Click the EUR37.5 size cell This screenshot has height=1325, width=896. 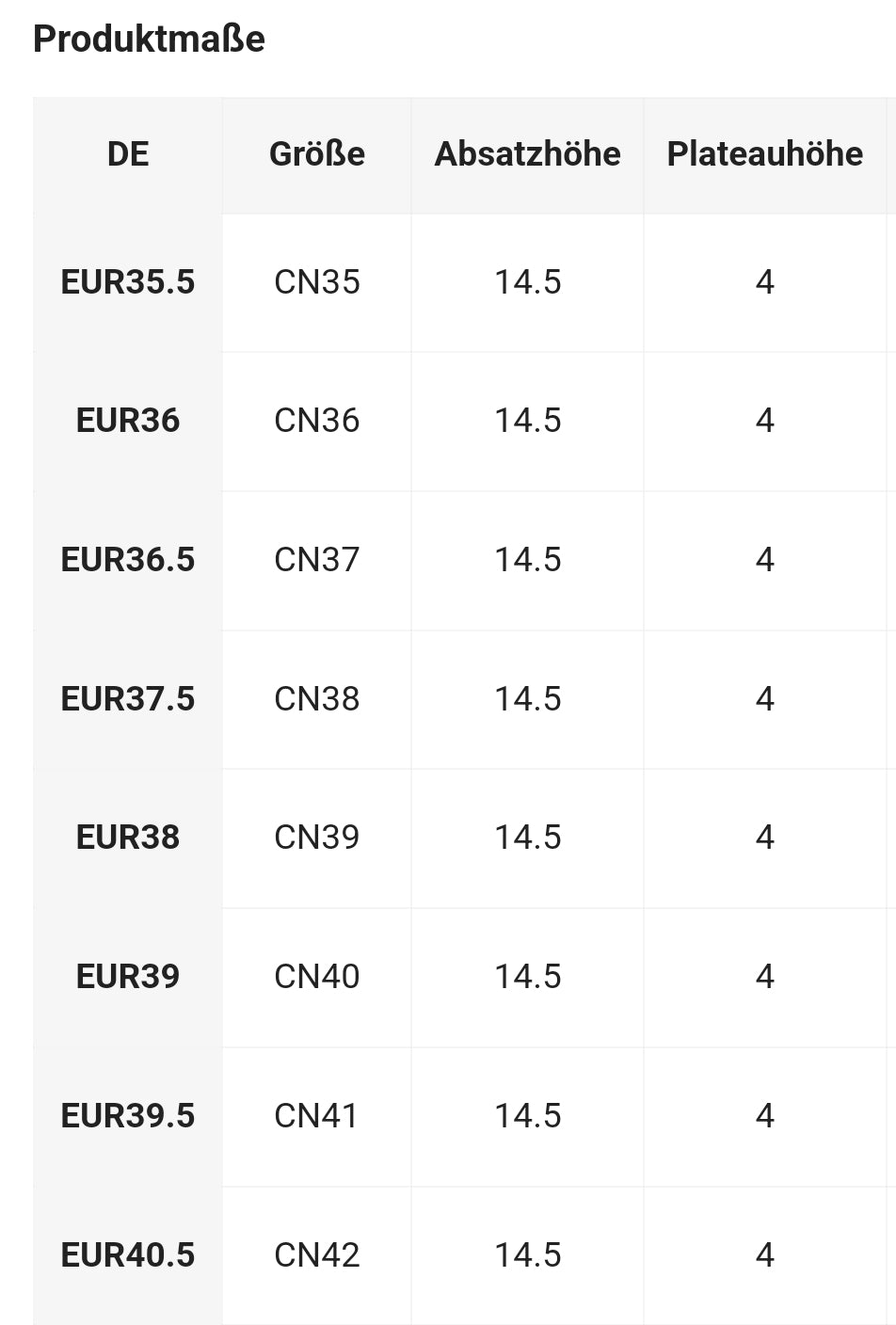point(128,699)
